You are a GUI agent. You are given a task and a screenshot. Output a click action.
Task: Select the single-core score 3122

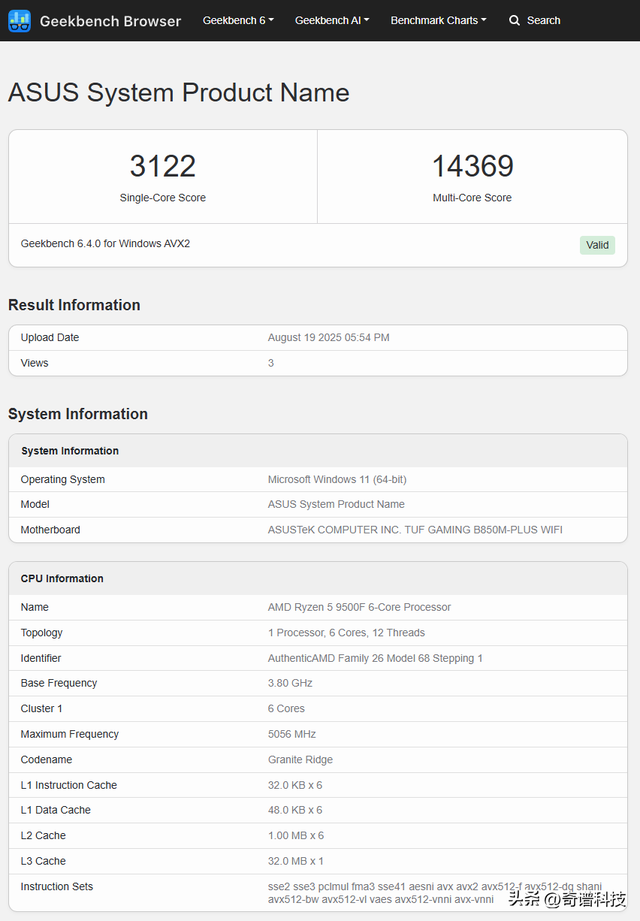163,166
